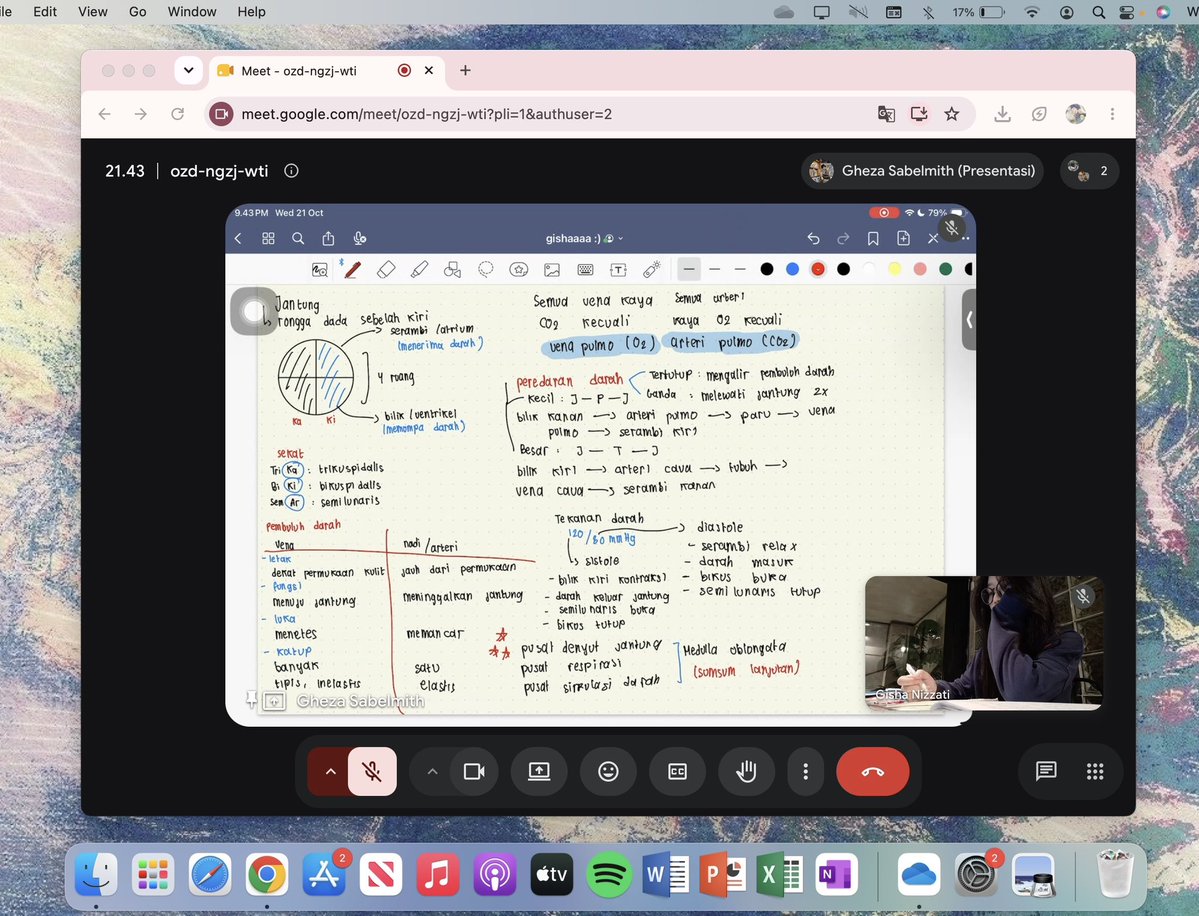
Task: Open the Meet activities grid
Action: click(1095, 771)
